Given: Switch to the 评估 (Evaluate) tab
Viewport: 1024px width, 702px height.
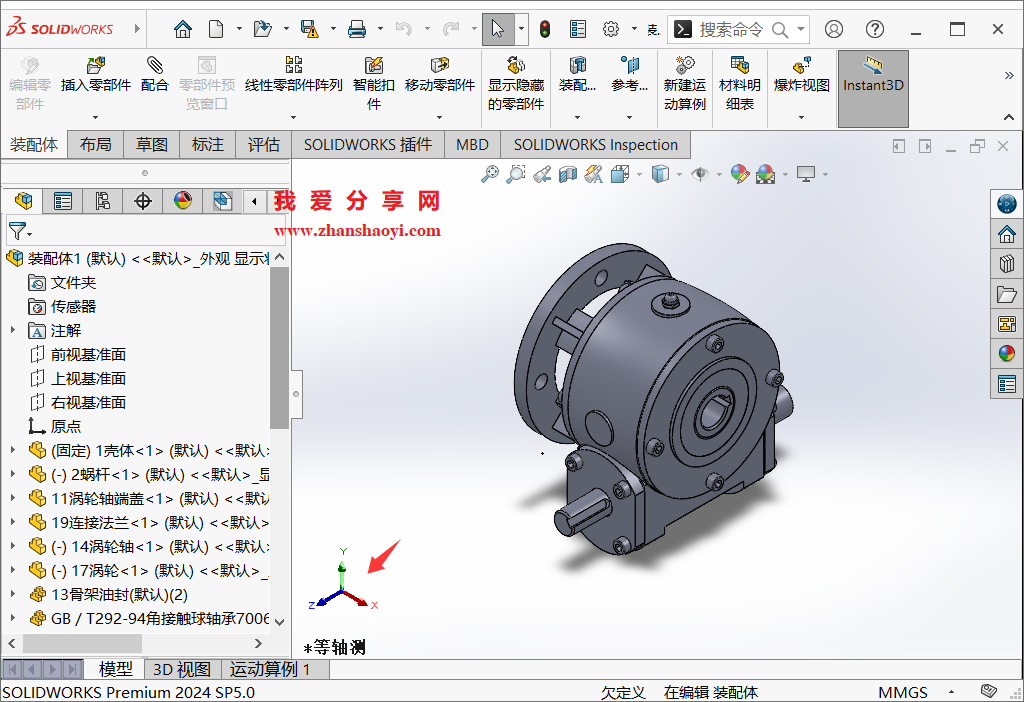Looking at the screenshot, I should tap(263, 144).
